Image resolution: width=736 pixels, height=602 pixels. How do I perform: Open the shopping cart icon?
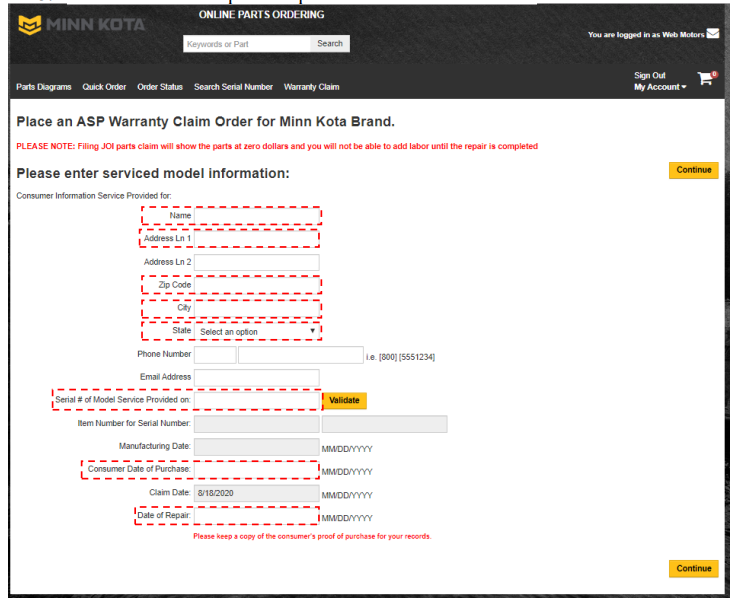(707, 77)
